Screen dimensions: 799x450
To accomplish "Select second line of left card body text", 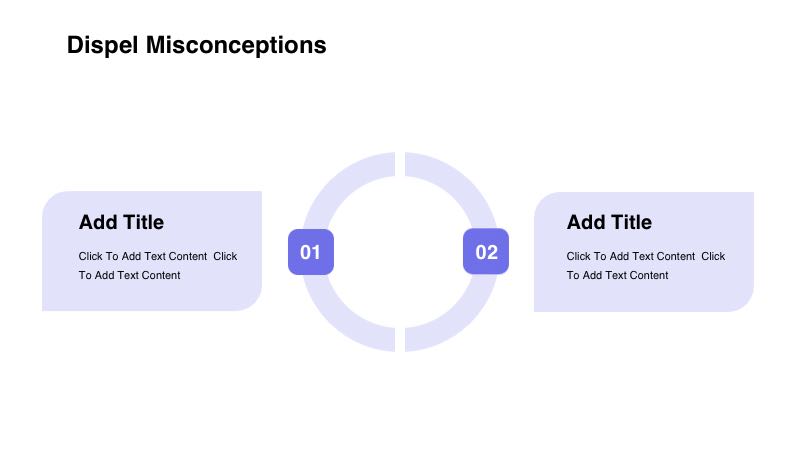I will click(130, 275).
